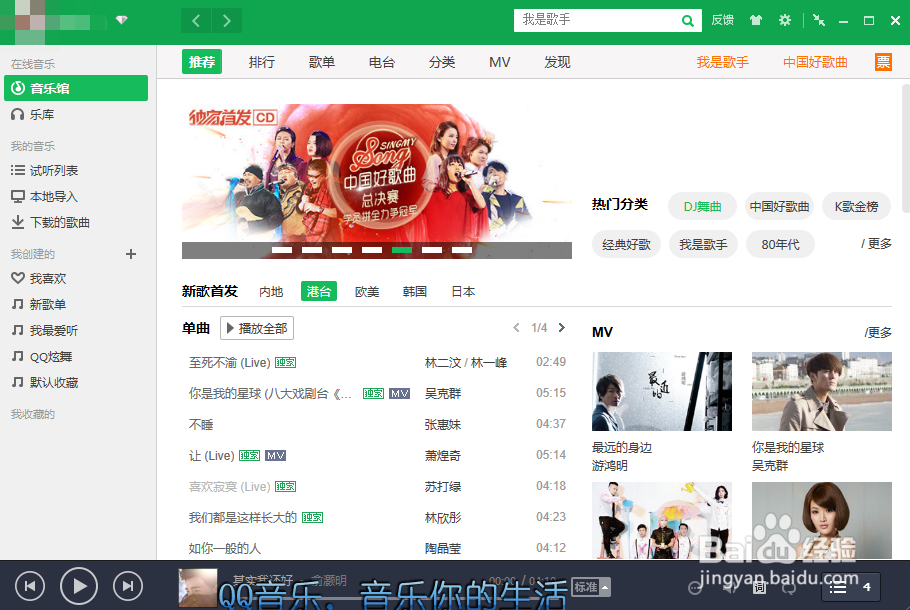Open /更多 link beside the MV heading
Image resolution: width=910 pixels, height=610 pixels.
pyautogui.click(x=877, y=331)
